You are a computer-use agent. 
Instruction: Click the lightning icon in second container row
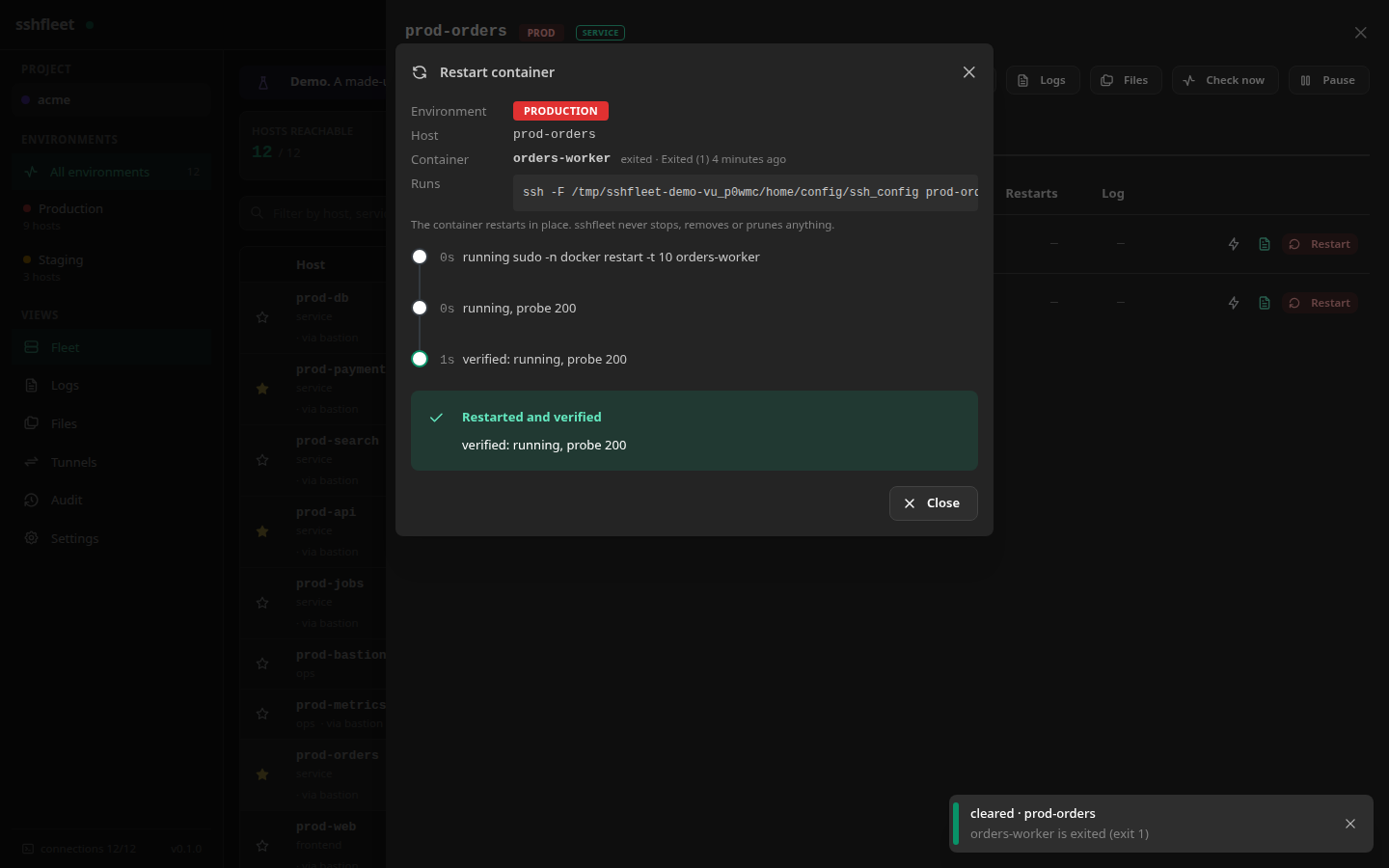pyautogui.click(x=1234, y=303)
